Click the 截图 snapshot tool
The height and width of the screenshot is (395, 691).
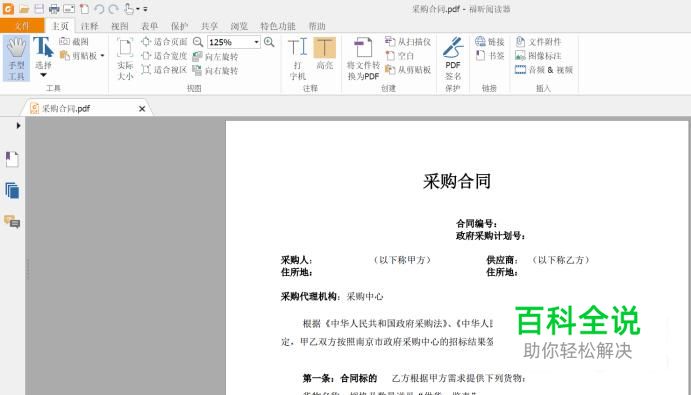pyautogui.click(x=74, y=41)
